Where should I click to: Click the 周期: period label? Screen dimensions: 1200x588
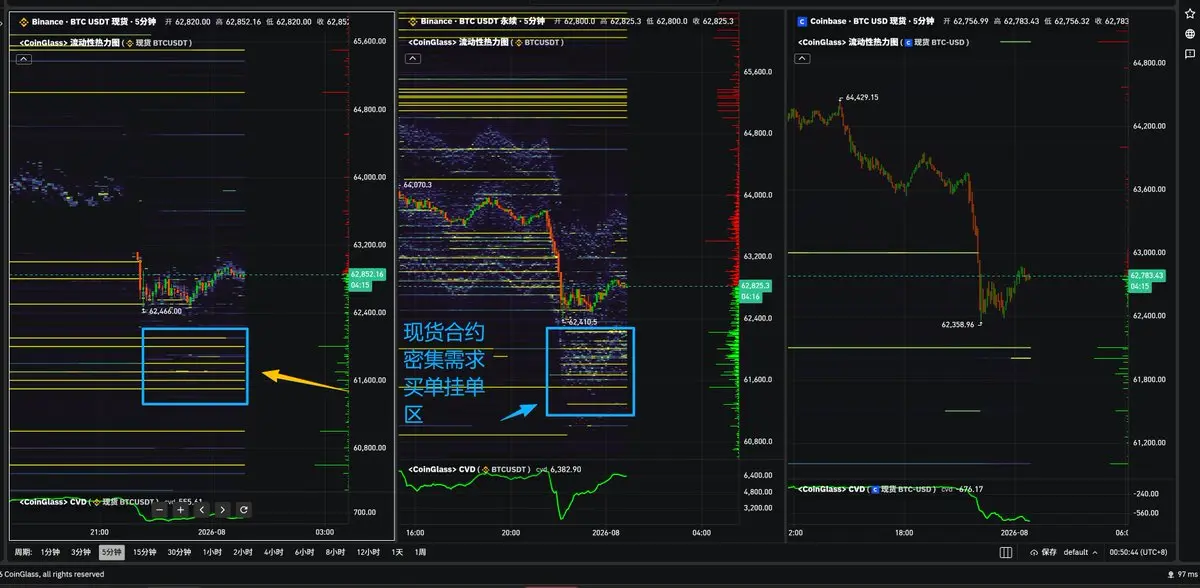click(22, 552)
